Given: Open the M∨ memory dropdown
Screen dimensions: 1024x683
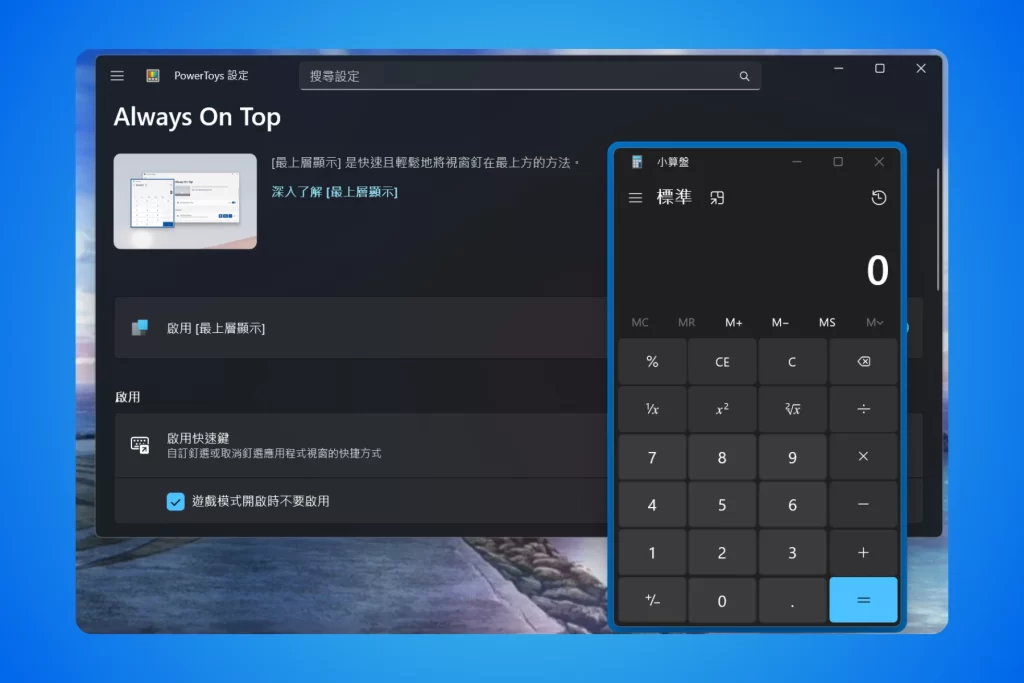Looking at the screenshot, I should tap(874, 323).
